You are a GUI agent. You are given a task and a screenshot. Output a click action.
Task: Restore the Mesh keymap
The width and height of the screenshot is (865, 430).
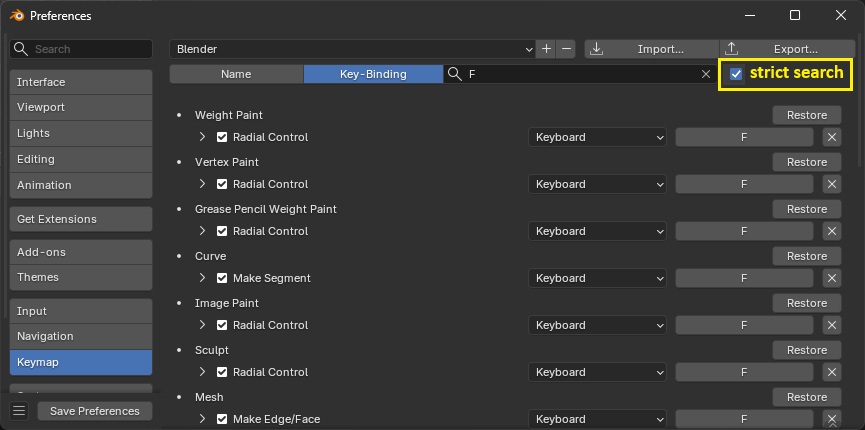click(x=807, y=397)
